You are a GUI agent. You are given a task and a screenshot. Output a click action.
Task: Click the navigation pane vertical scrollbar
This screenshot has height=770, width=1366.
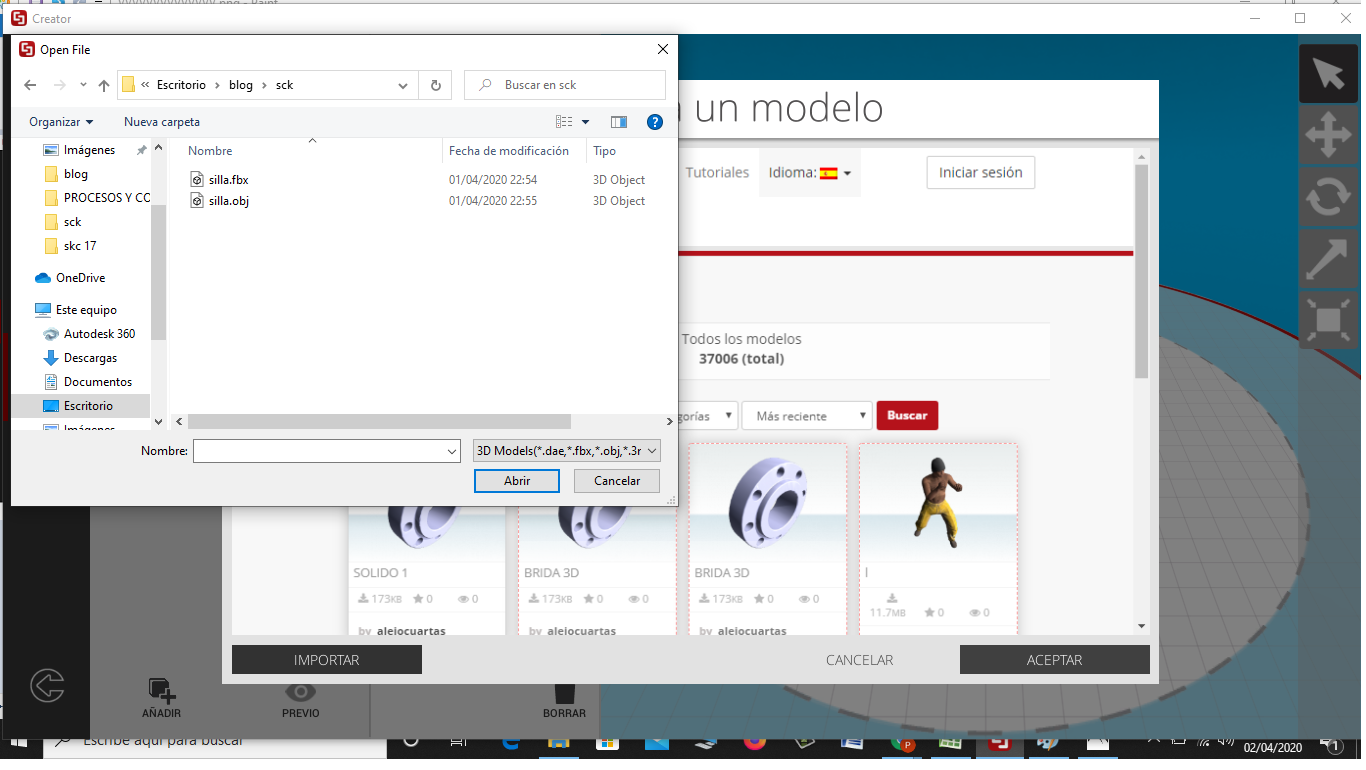[x=158, y=272]
